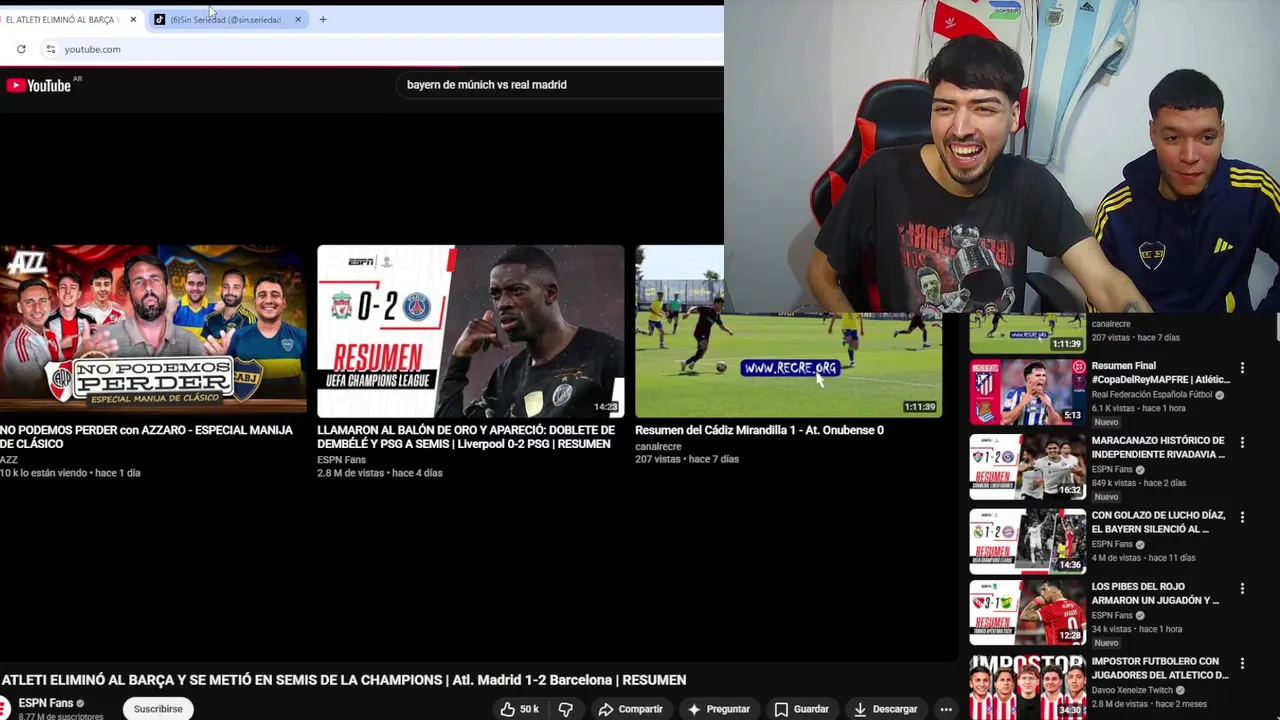Open canalrecre channel under Cádiz video
Viewport: 1280px width, 720px height.
pos(658,447)
